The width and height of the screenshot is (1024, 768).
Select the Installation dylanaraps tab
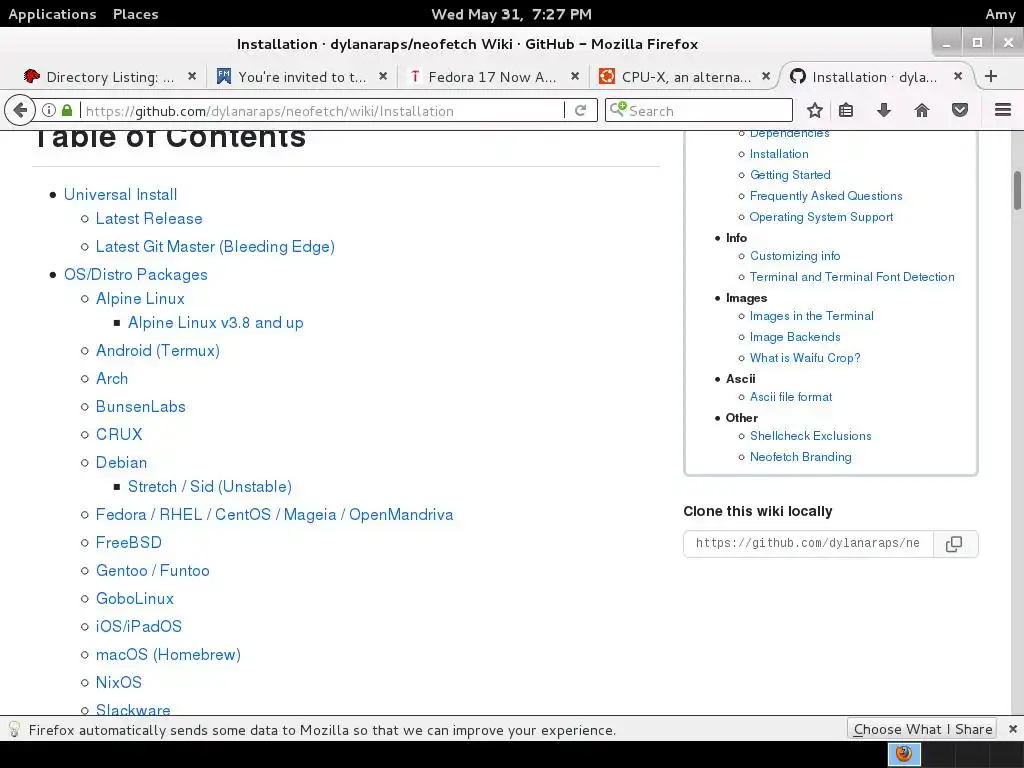pyautogui.click(x=874, y=77)
